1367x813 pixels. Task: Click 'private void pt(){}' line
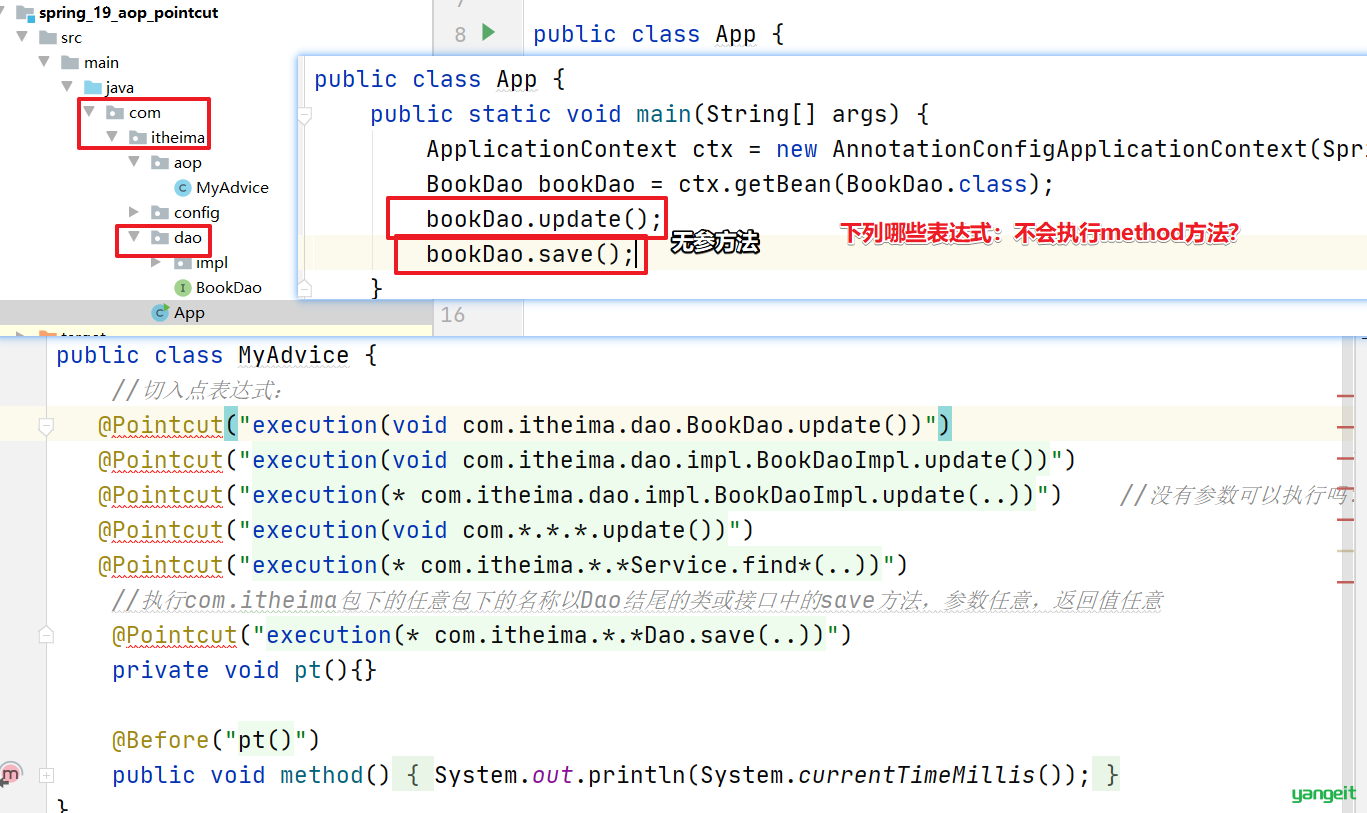point(244,670)
